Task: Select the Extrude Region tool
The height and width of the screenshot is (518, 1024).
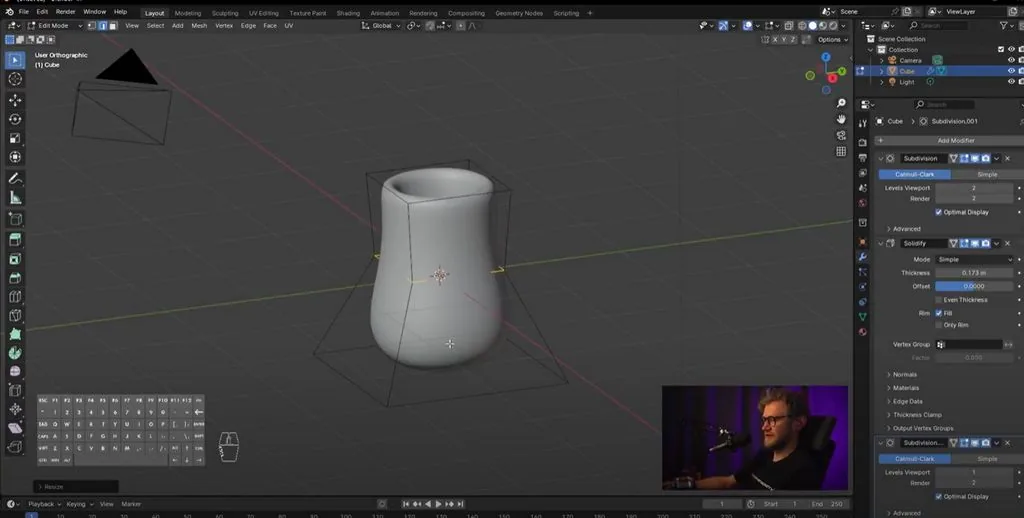Action: tap(15, 240)
